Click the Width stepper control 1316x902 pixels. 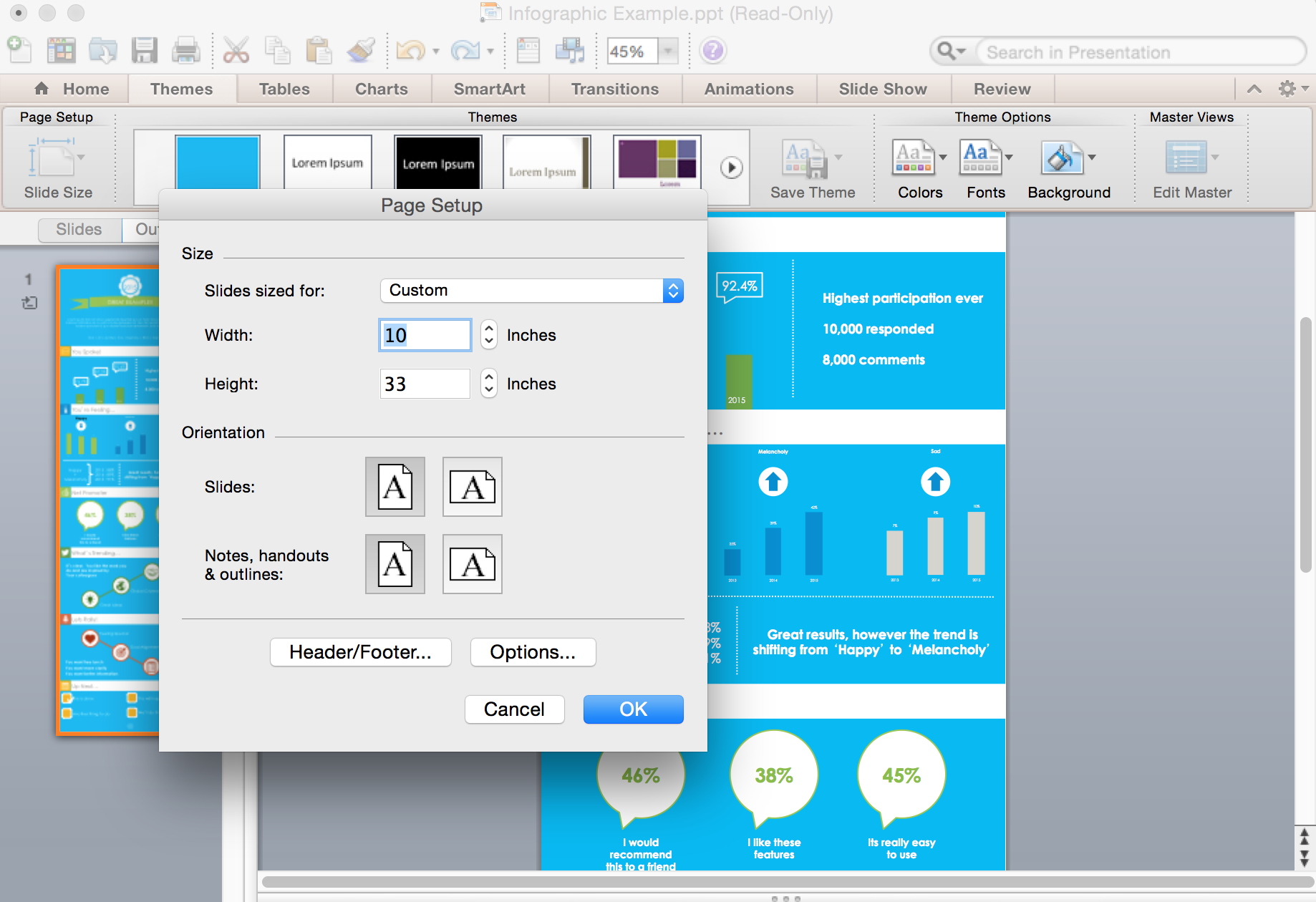(488, 334)
